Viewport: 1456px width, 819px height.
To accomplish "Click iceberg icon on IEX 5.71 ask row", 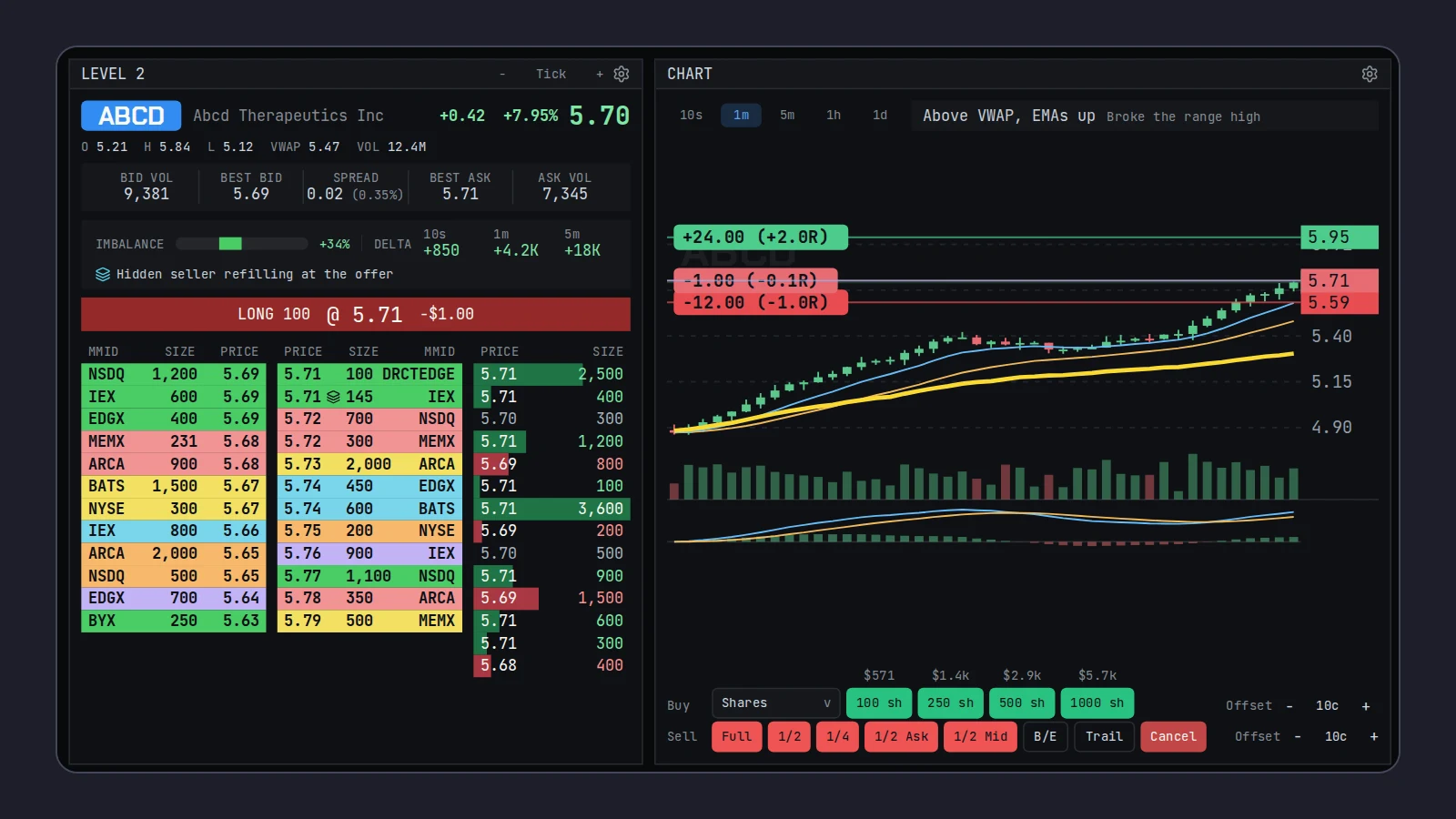I will pos(334,397).
